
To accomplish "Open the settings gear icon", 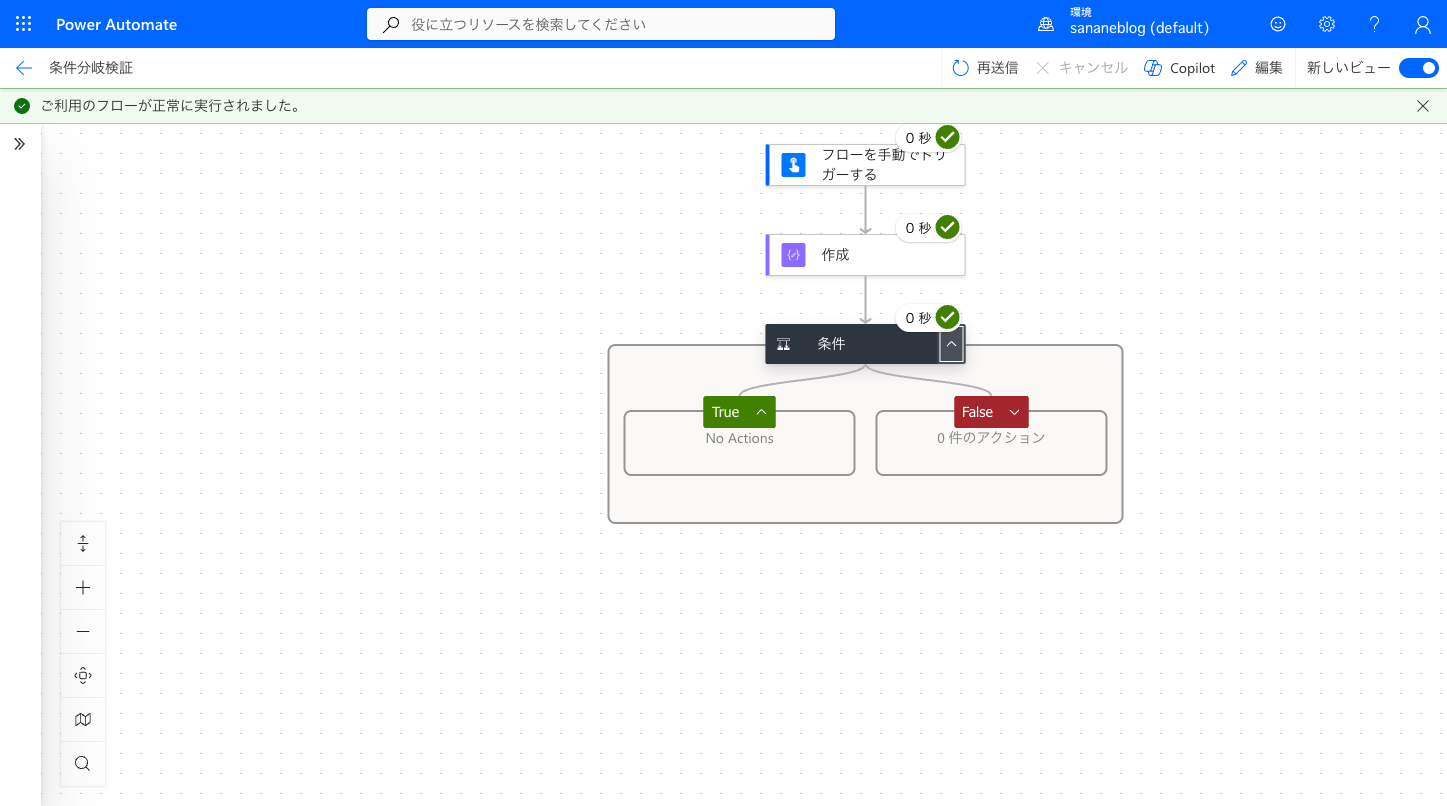I will coord(1327,24).
